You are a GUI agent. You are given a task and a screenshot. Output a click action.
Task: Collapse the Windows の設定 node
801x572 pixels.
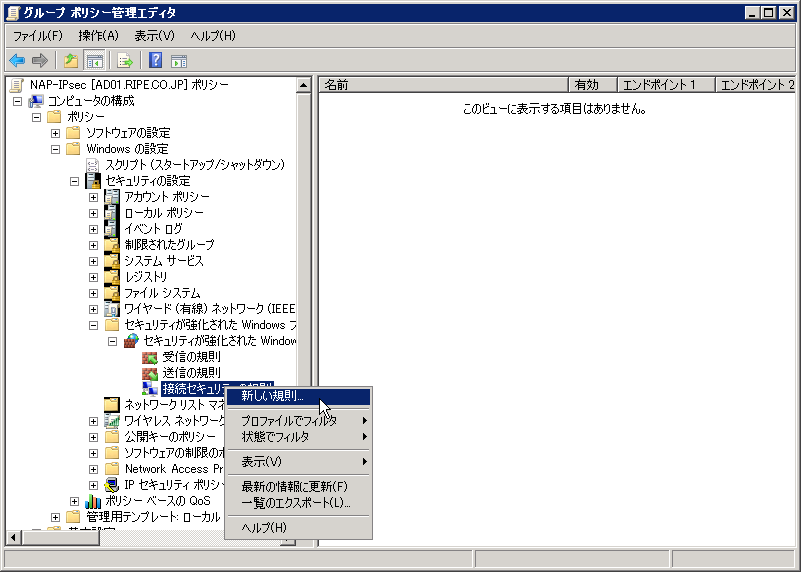[x=55, y=149]
